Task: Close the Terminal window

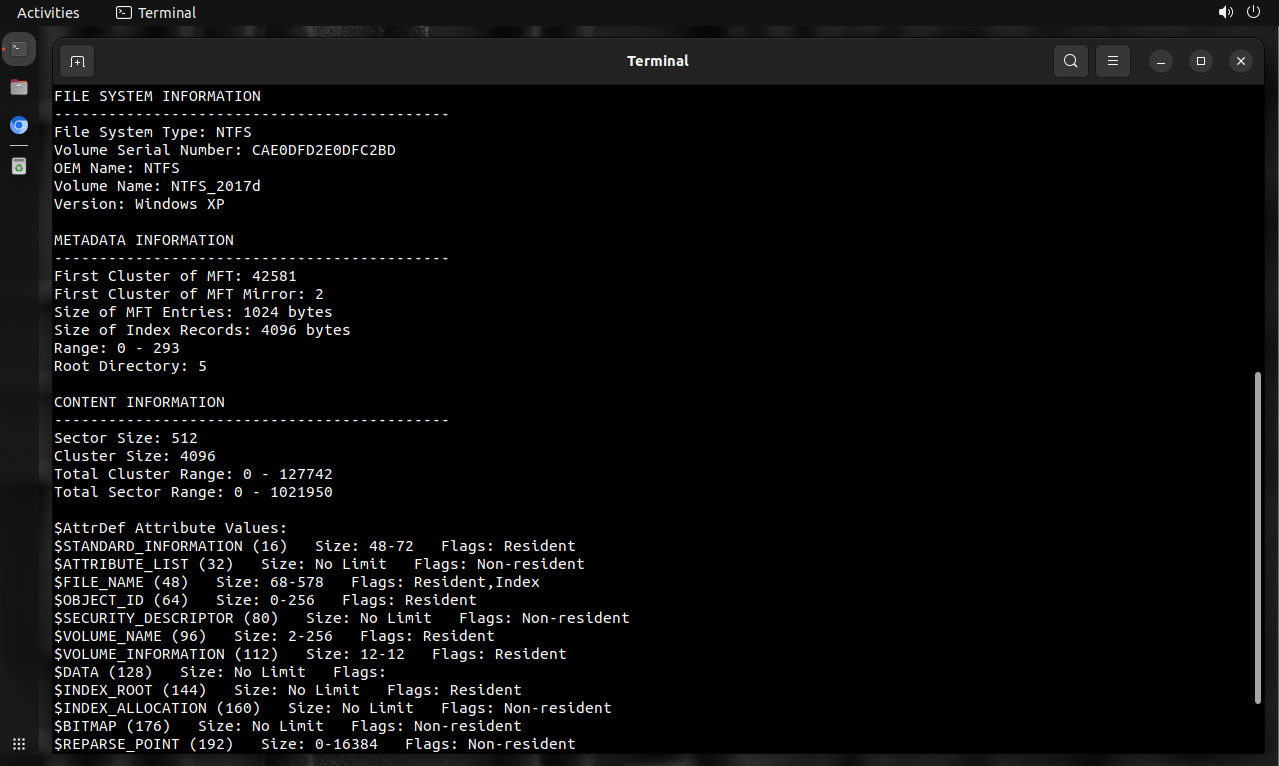Action: (1241, 61)
